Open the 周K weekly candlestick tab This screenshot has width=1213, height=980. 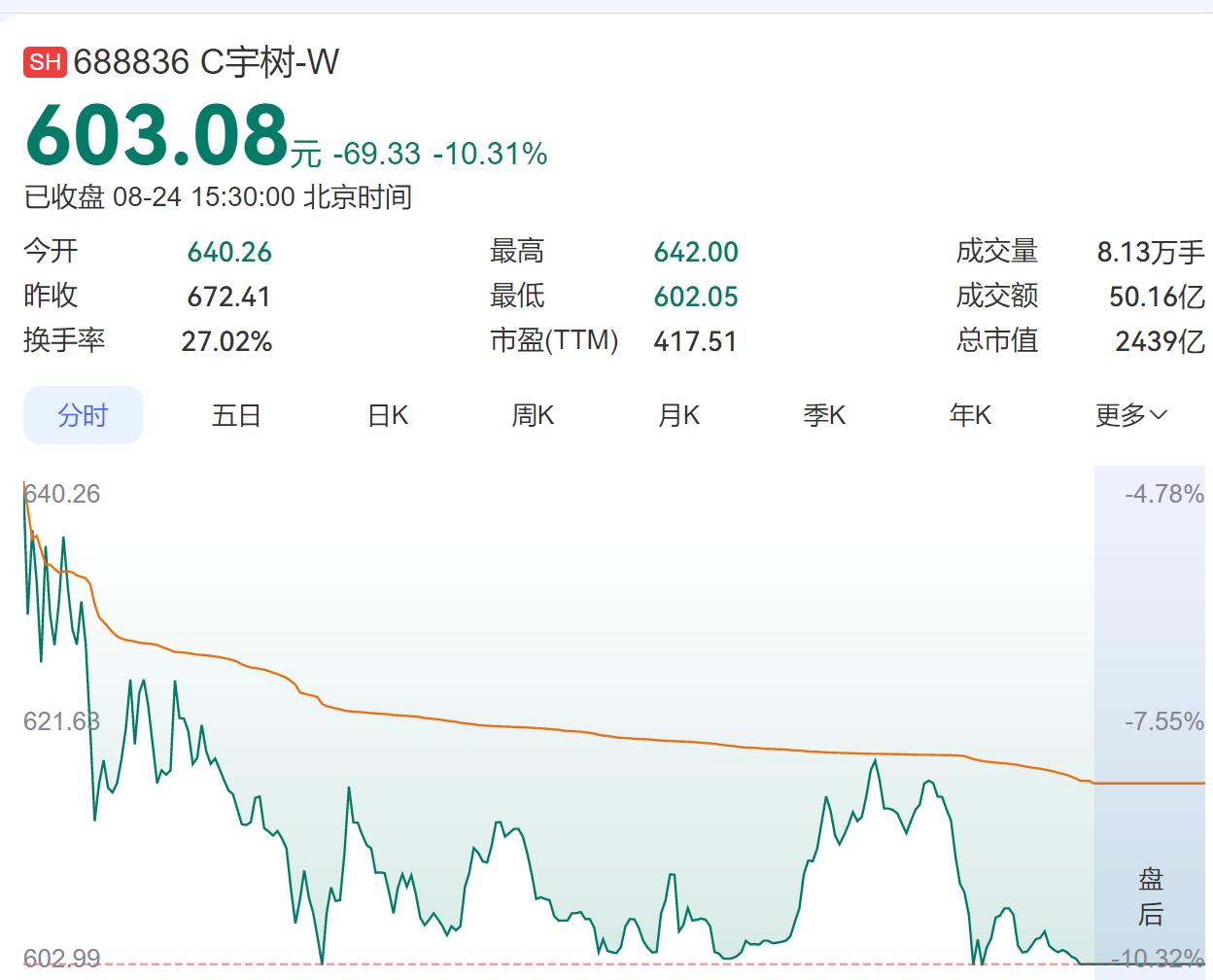[x=533, y=415]
